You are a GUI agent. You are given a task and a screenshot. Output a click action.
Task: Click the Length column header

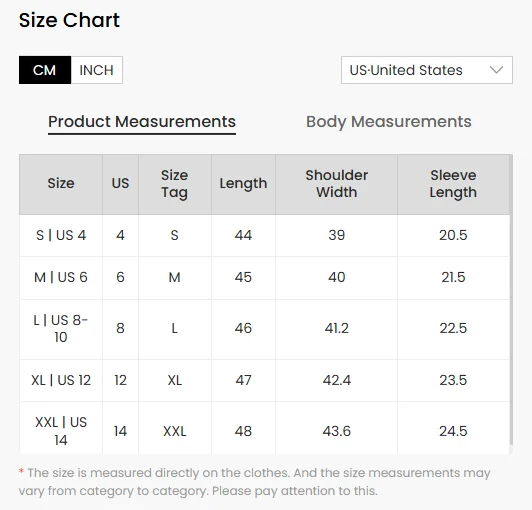pyautogui.click(x=243, y=184)
